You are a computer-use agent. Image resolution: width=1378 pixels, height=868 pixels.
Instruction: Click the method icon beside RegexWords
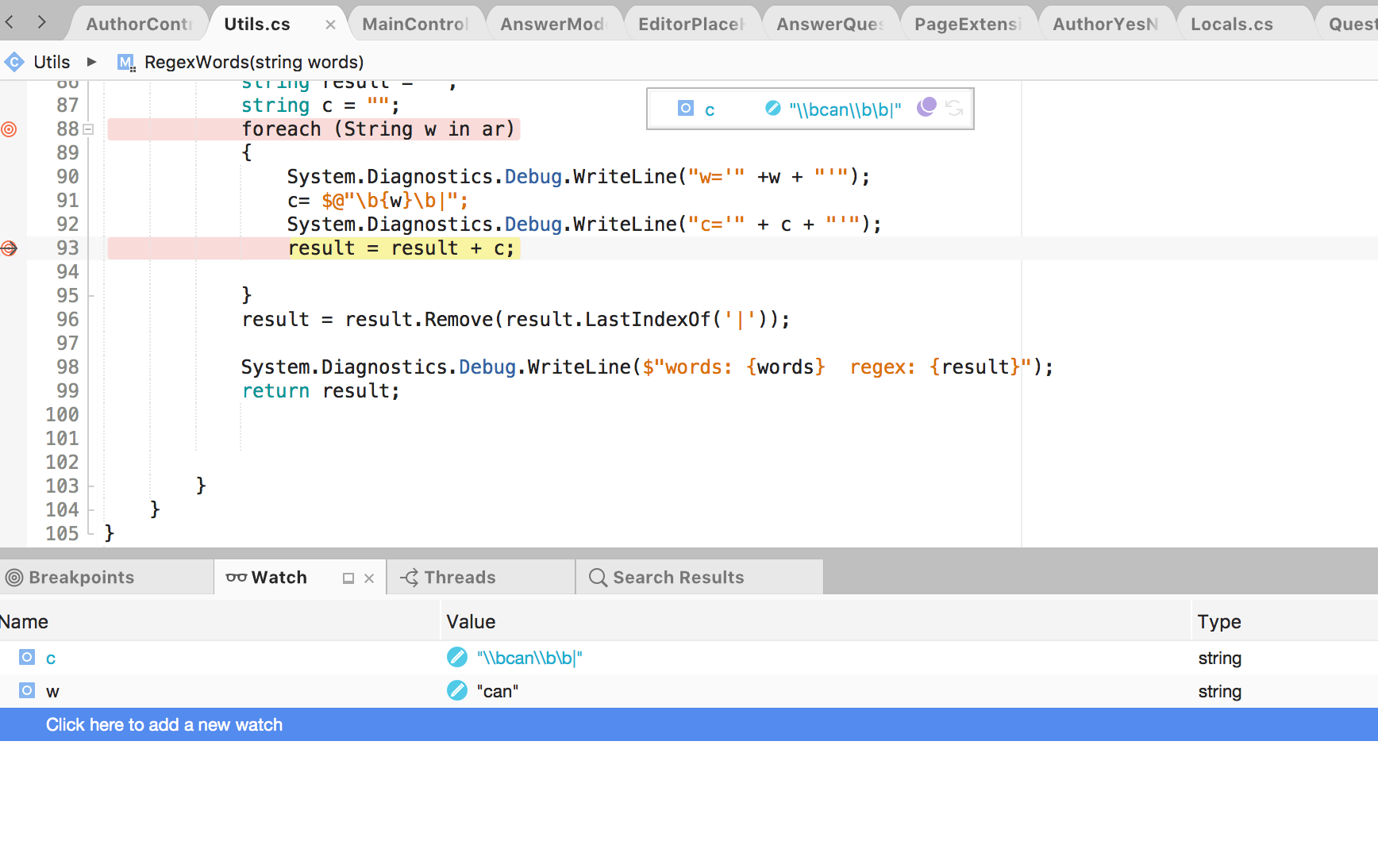click(x=126, y=62)
